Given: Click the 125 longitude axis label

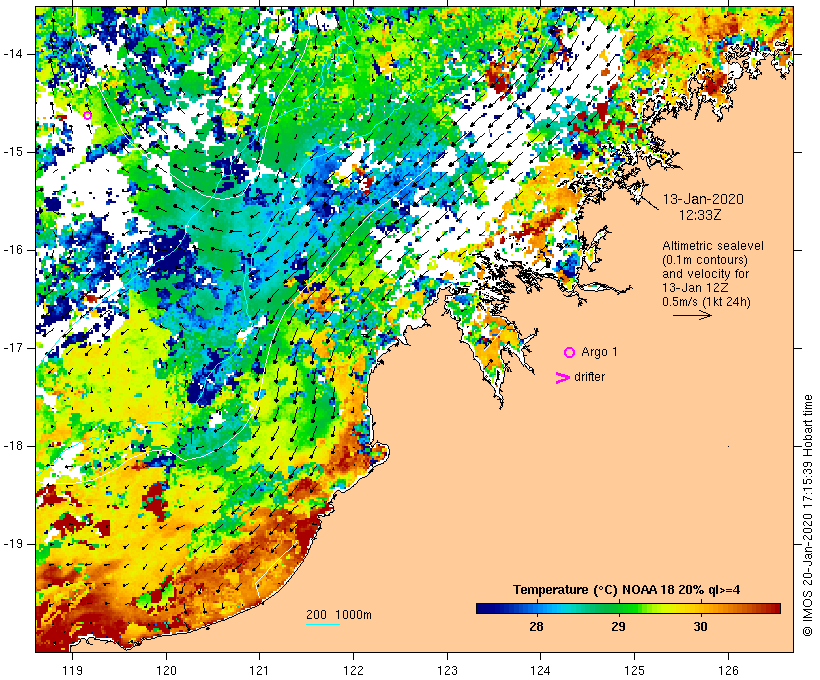Looking at the screenshot, I should point(635,671).
